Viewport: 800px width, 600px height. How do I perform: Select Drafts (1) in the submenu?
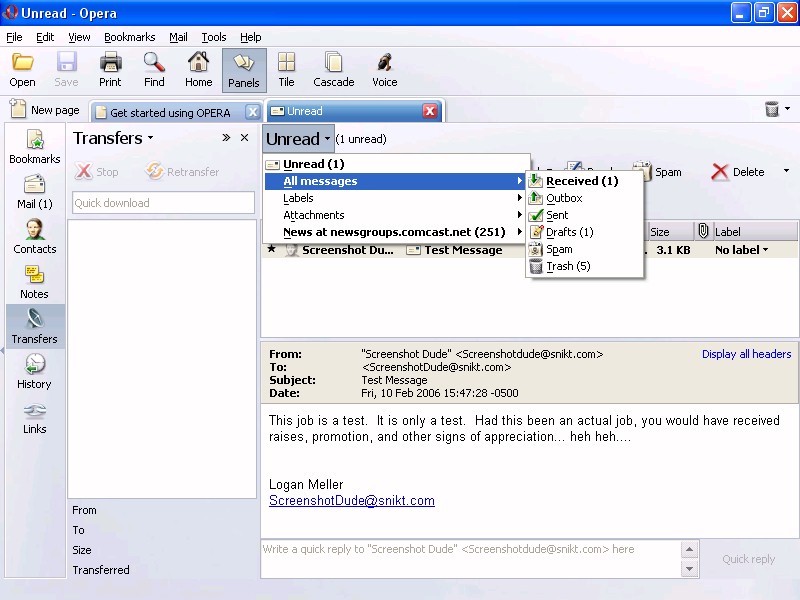[x=569, y=232]
